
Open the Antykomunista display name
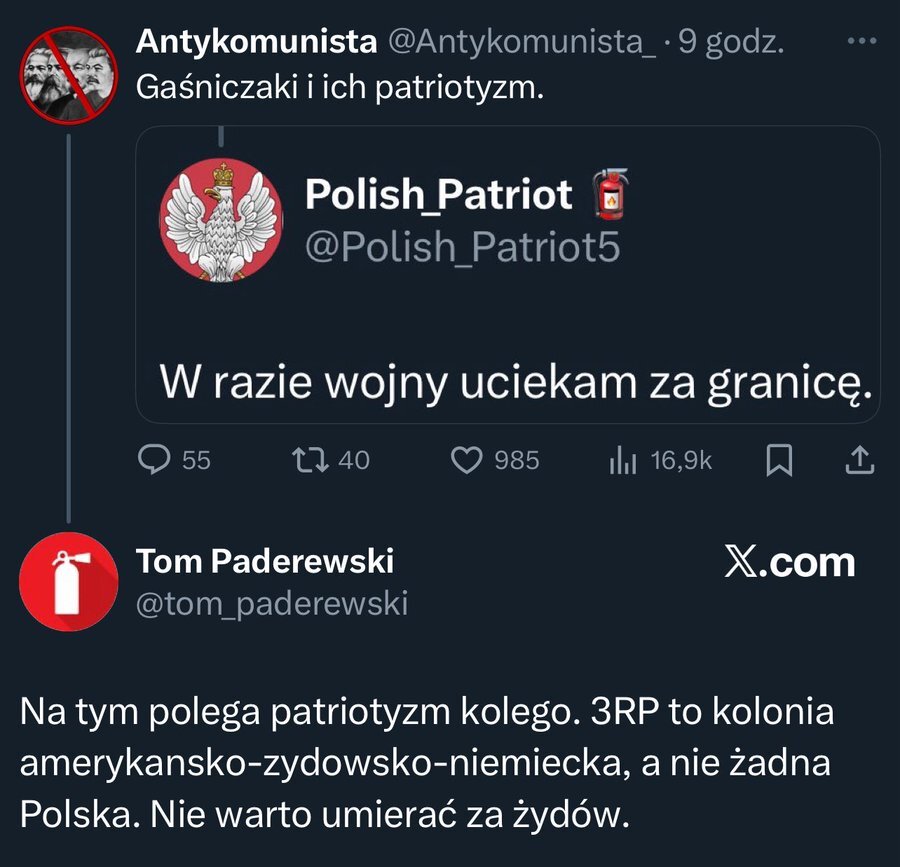[256, 42]
